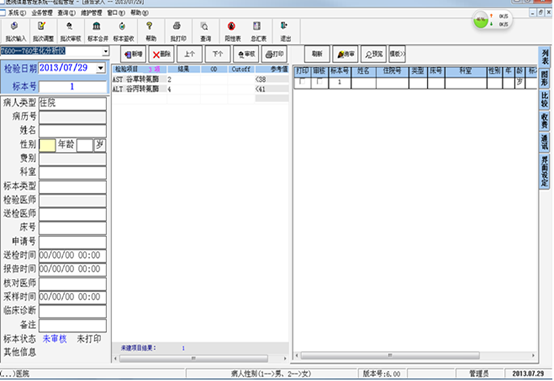The image size is (554, 381).
Task: Switch to the 图形 side tab
Action: pos(544,78)
